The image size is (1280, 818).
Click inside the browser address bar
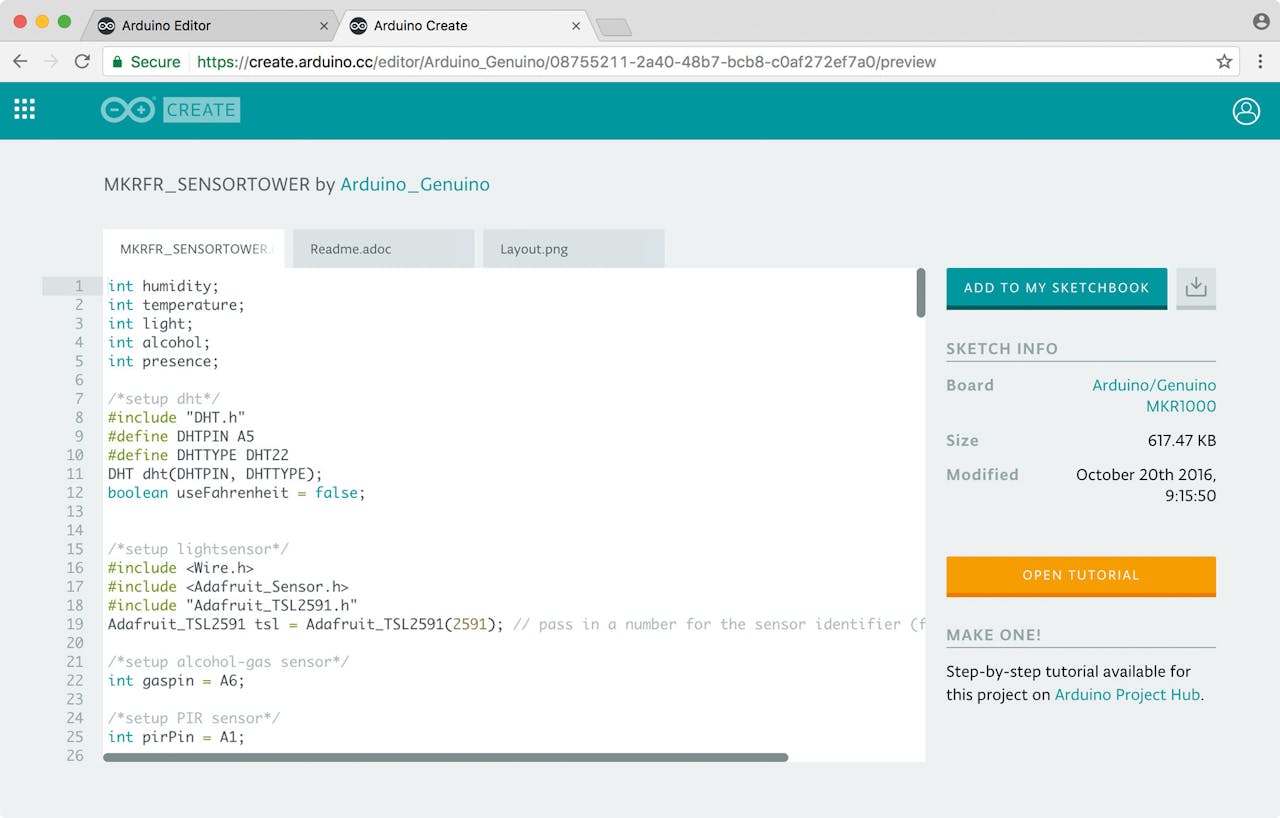click(600, 61)
